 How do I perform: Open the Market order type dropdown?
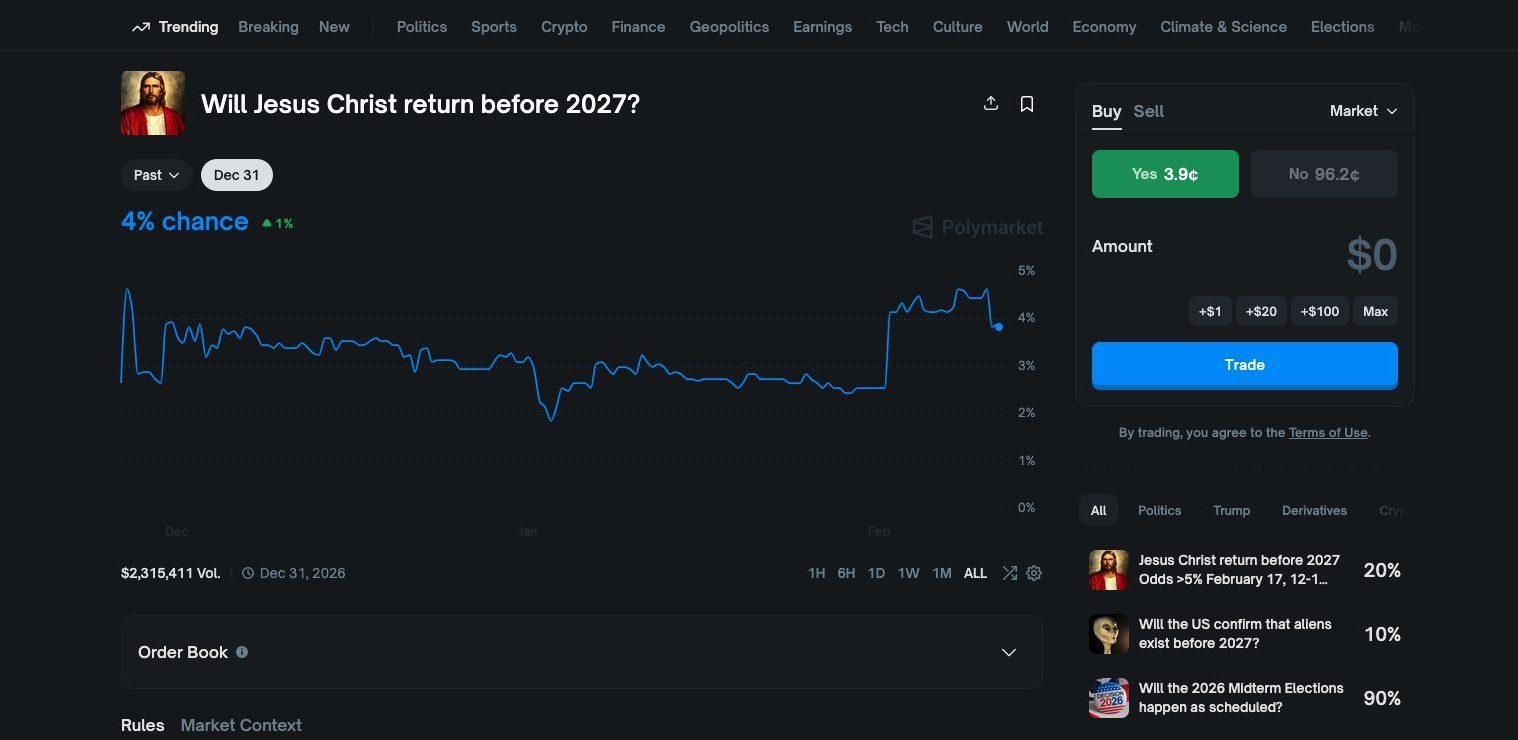(1362, 110)
